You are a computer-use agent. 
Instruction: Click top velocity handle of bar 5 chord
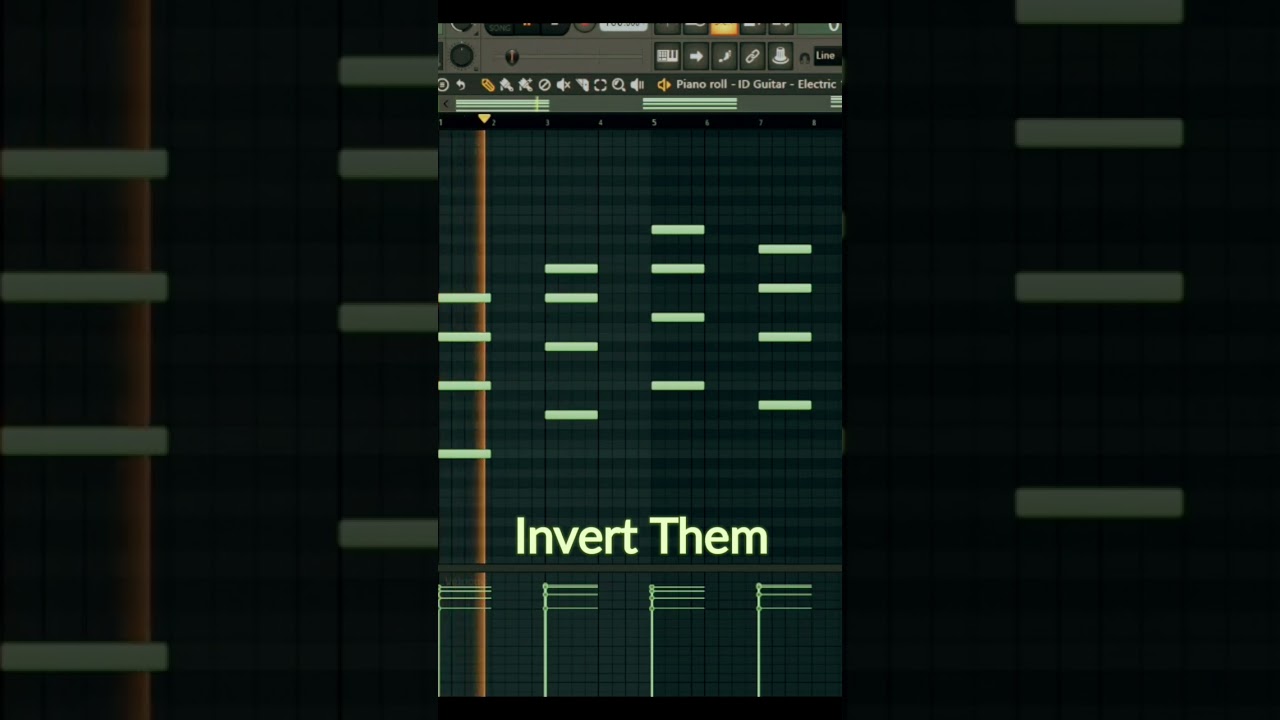(652, 586)
